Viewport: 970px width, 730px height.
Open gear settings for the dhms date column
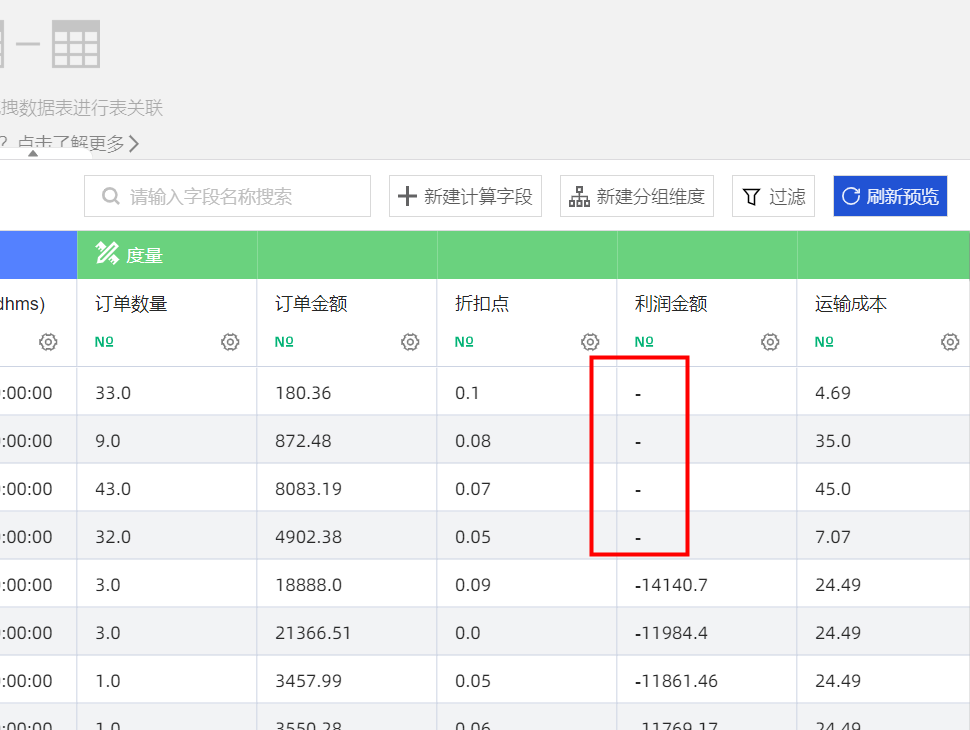(x=48, y=342)
